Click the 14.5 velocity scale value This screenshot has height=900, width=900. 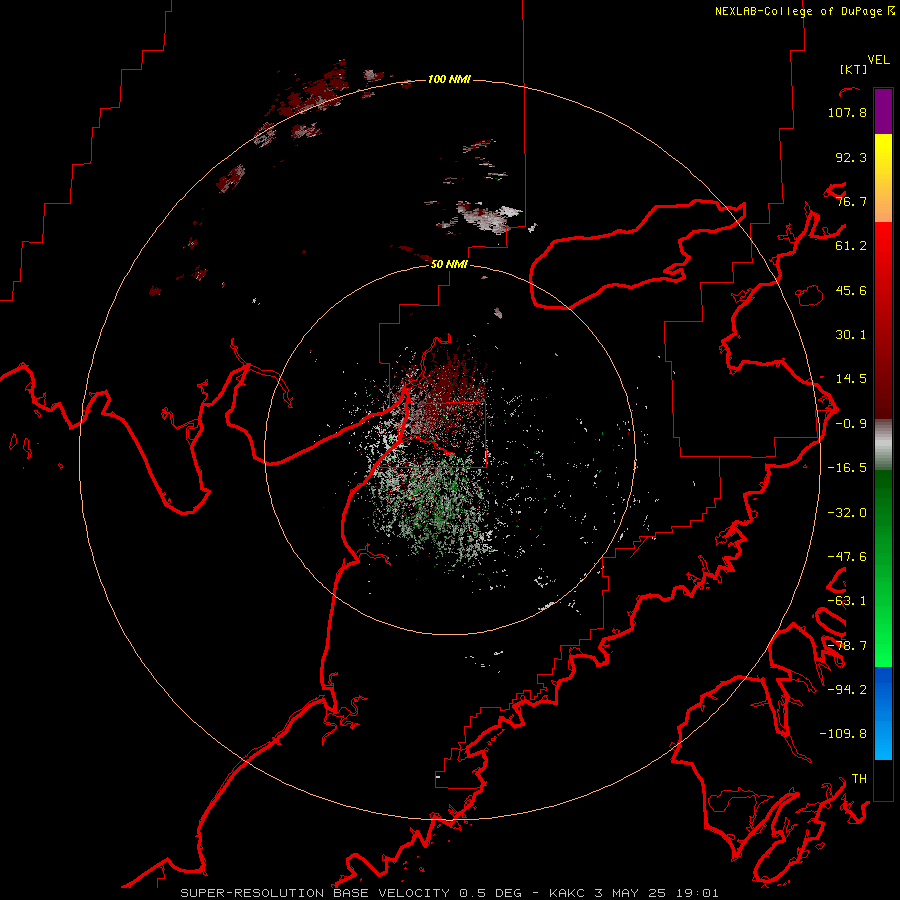pyautogui.click(x=851, y=379)
